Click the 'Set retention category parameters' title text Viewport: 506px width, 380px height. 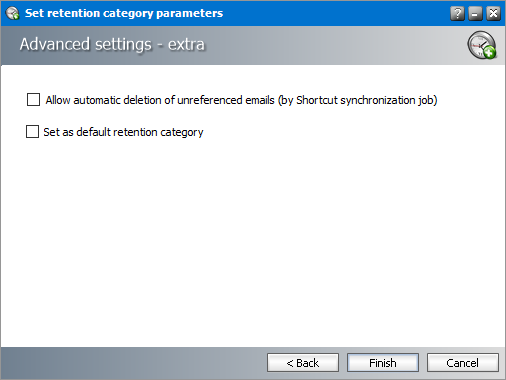point(124,13)
